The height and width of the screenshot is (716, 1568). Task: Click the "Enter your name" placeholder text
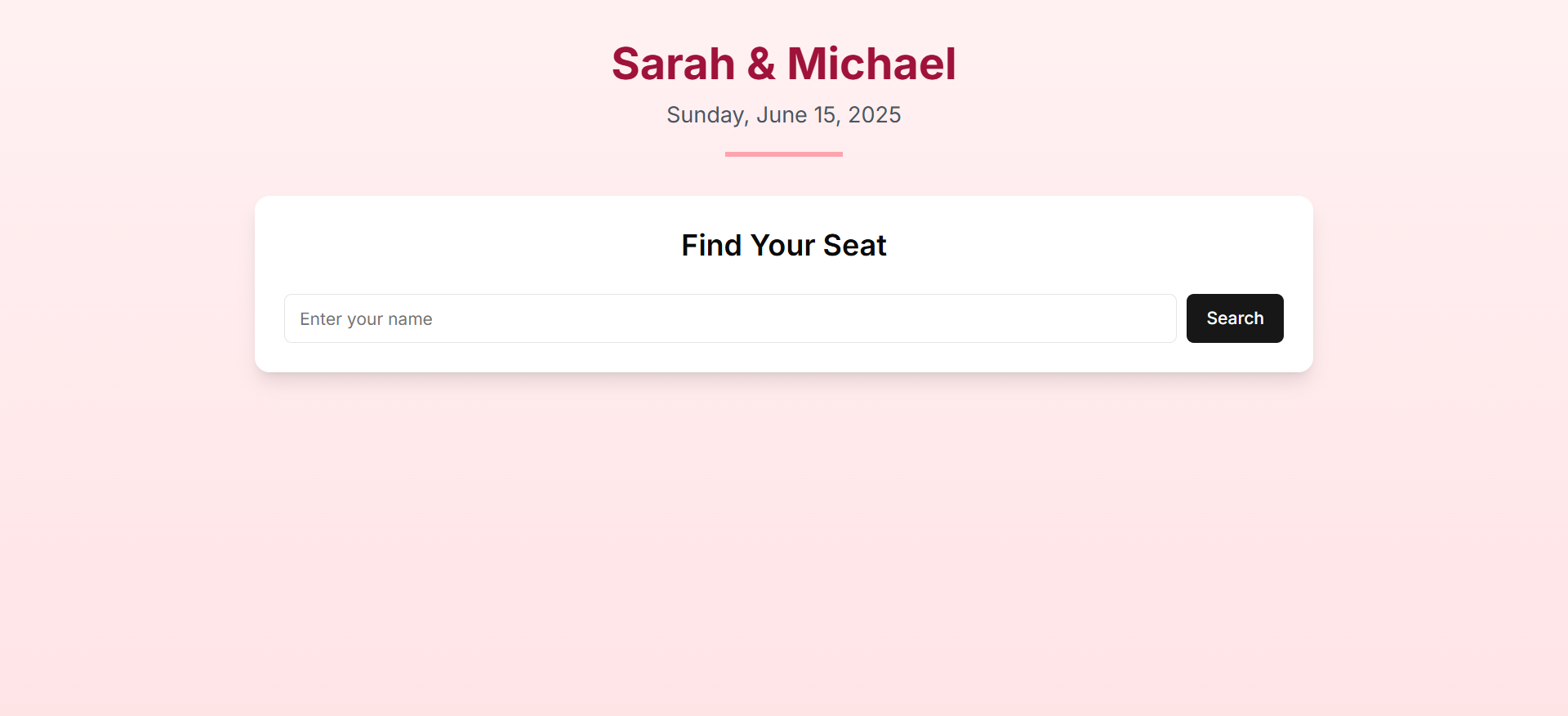366,319
